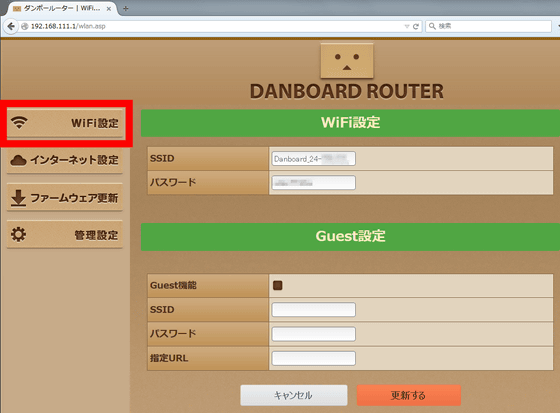Screen dimensions: 560x413
Task: Click the Danboard cardboard face logo
Action: [x=347, y=60]
